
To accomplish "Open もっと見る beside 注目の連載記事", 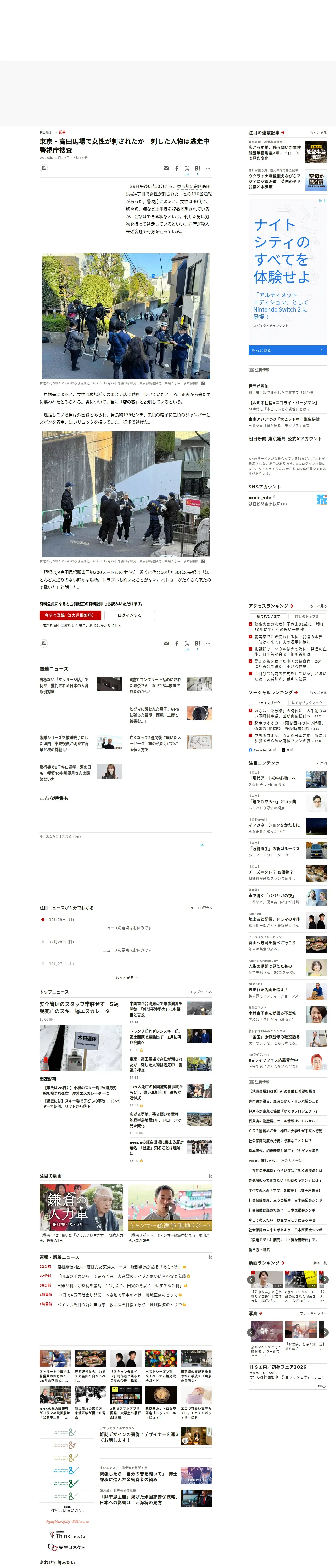I will [318, 133].
